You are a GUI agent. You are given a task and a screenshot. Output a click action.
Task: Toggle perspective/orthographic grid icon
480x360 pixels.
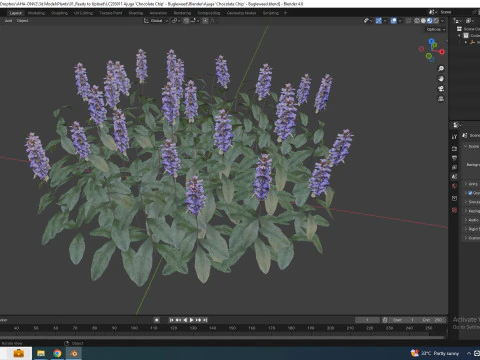coord(441,99)
